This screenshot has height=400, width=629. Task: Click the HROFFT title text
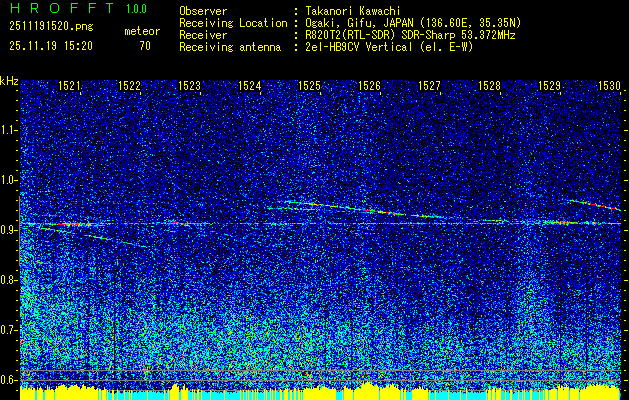[x=62, y=8]
